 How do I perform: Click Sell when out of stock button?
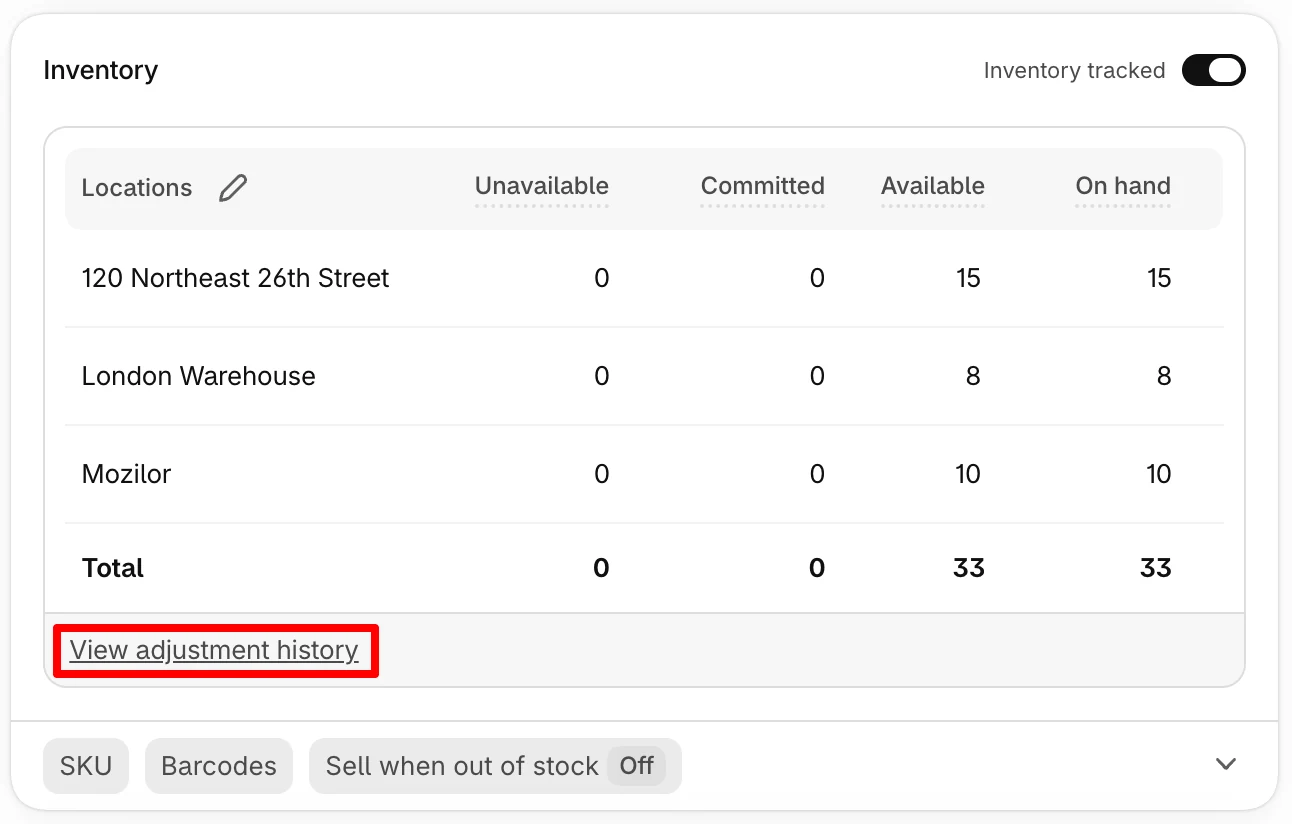(x=495, y=766)
